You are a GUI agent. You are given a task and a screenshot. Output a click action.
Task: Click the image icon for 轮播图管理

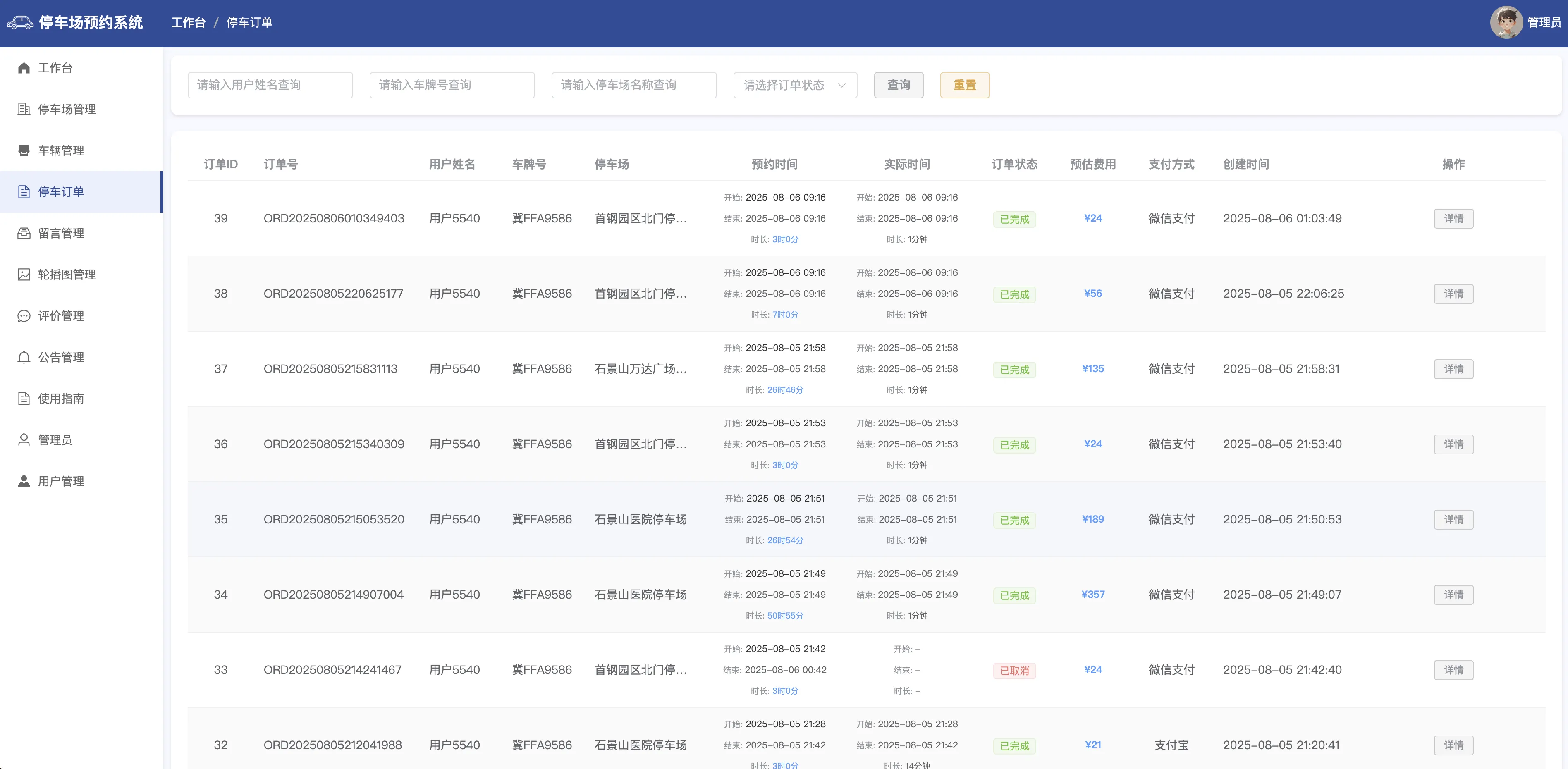pyautogui.click(x=24, y=275)
